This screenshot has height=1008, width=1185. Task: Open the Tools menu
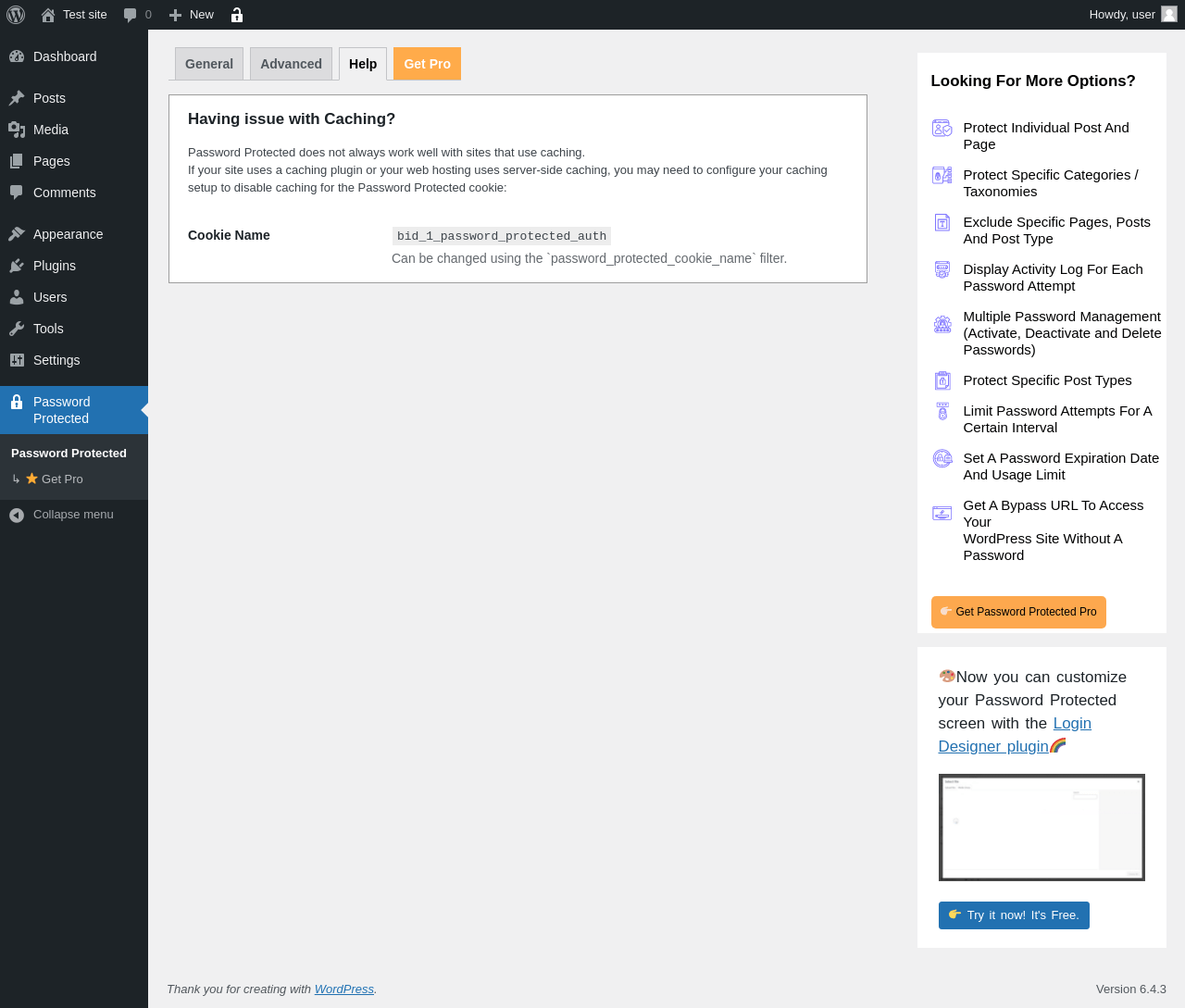click(74, 329)
